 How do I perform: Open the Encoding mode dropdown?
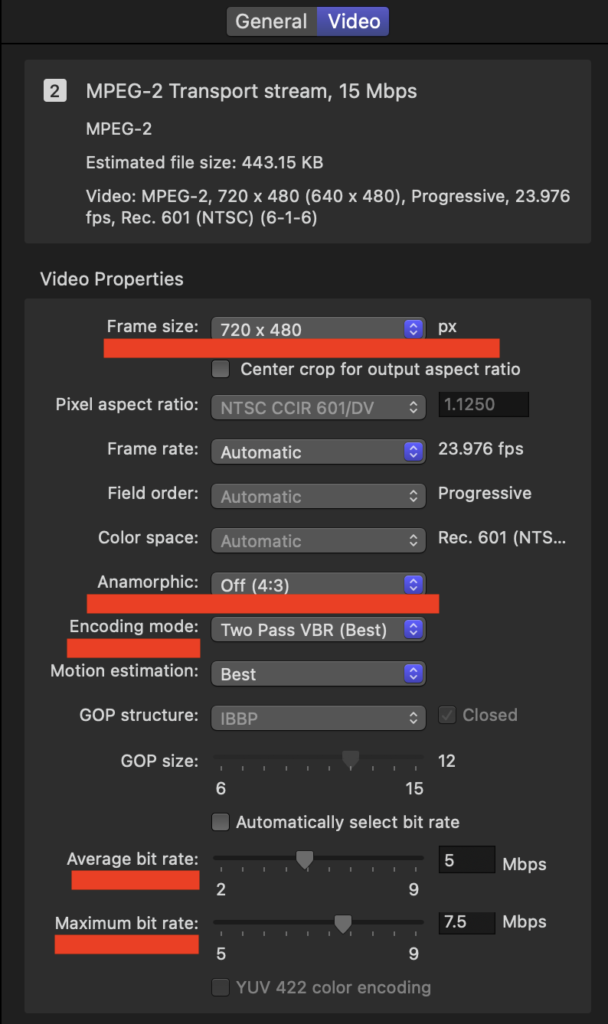pyautogui.click(x=318, y=630)
